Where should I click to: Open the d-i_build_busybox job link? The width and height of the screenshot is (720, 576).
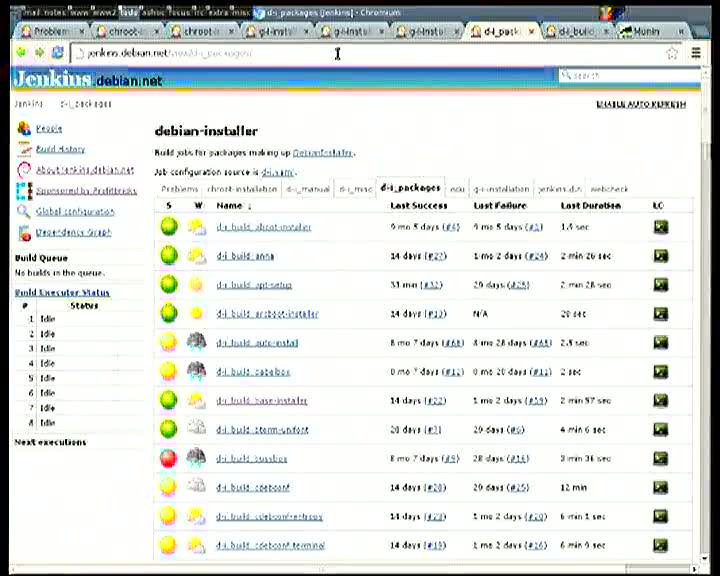tap(252, 458)
